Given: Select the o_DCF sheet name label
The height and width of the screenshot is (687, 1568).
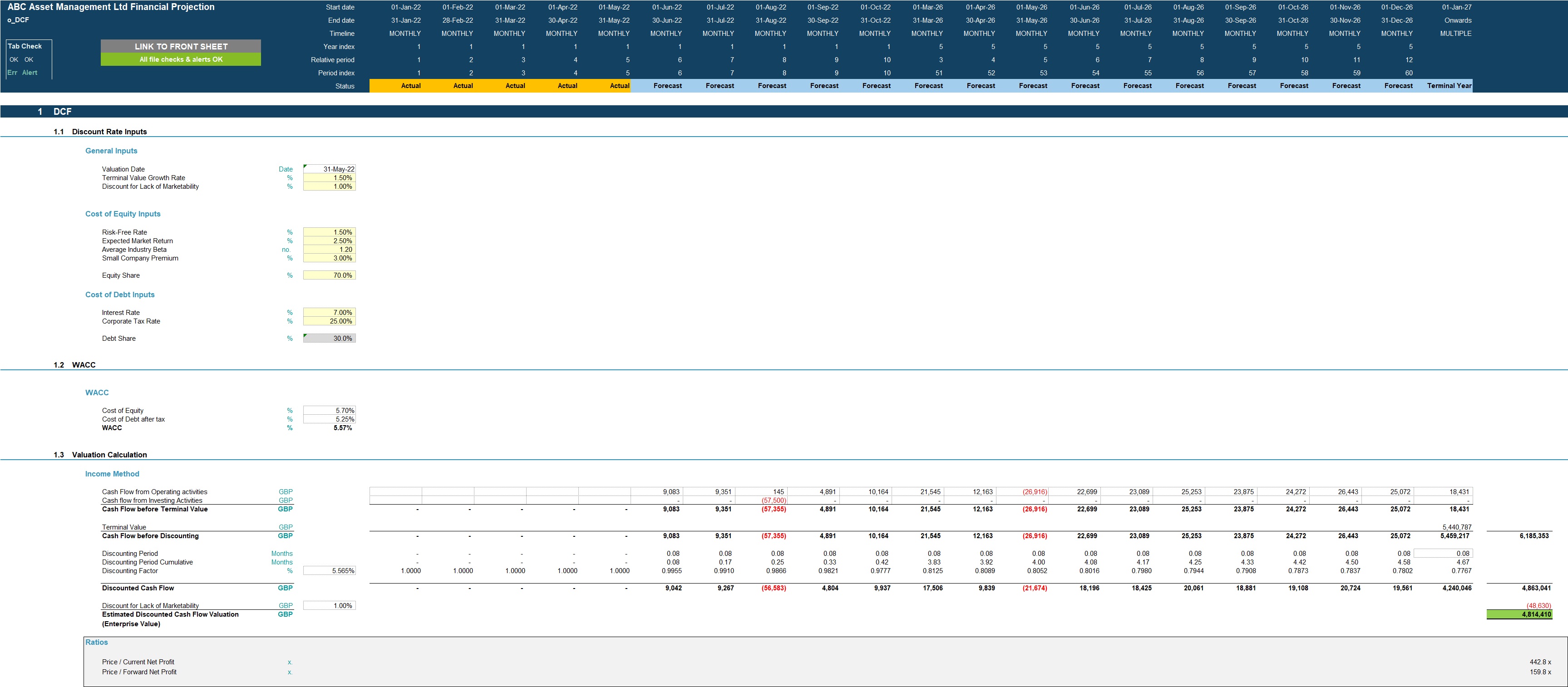Looking at the screenshot, I should pyautogui.click(x=18, y=20).
